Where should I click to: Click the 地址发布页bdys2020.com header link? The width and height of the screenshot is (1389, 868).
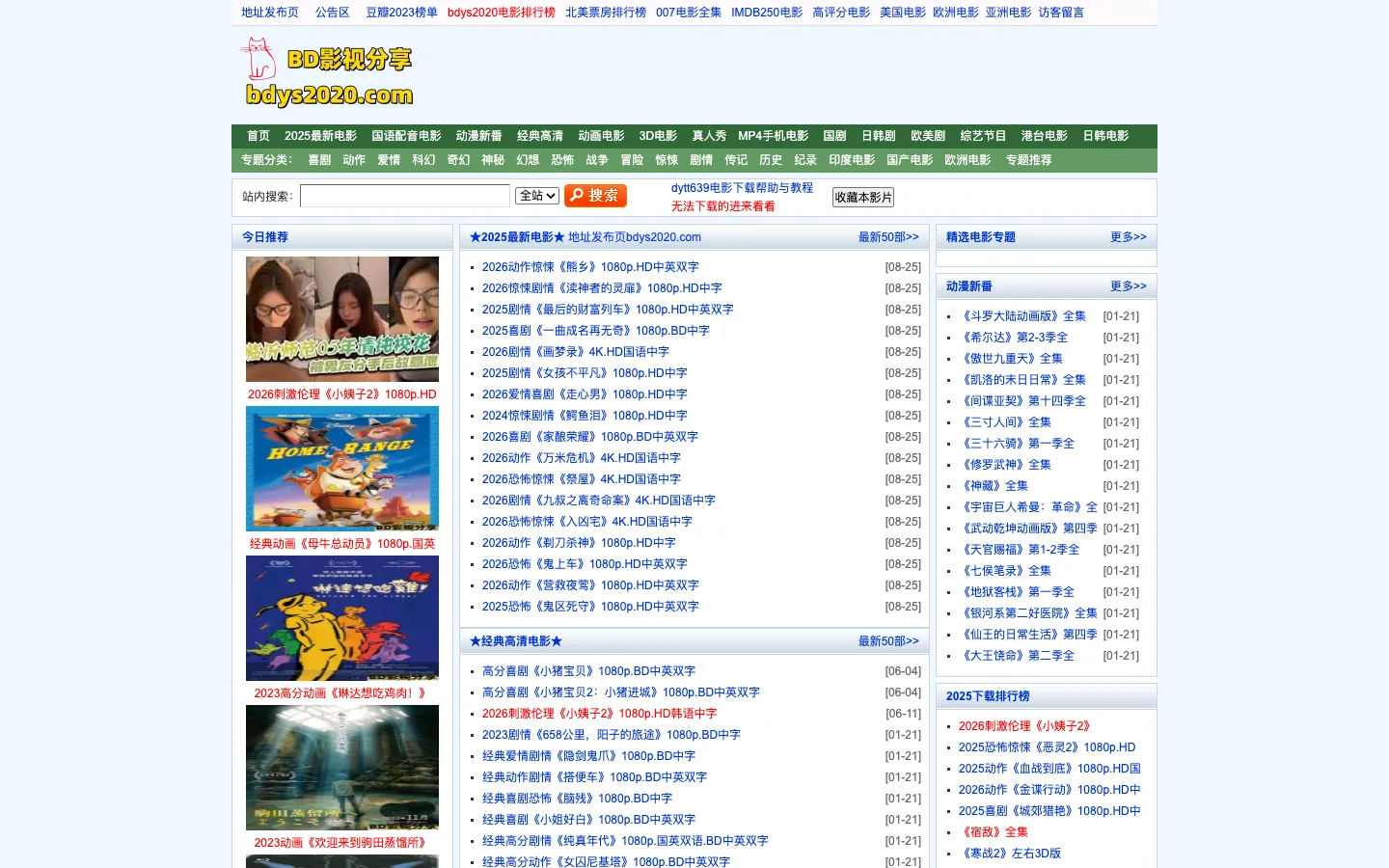click(635, 237)
